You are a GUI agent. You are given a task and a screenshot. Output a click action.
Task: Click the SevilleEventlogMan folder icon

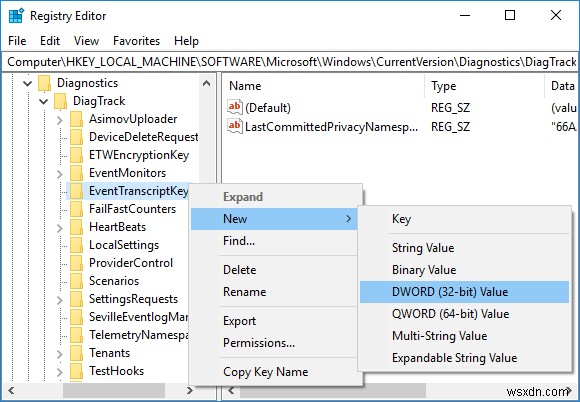pos(77,317)
